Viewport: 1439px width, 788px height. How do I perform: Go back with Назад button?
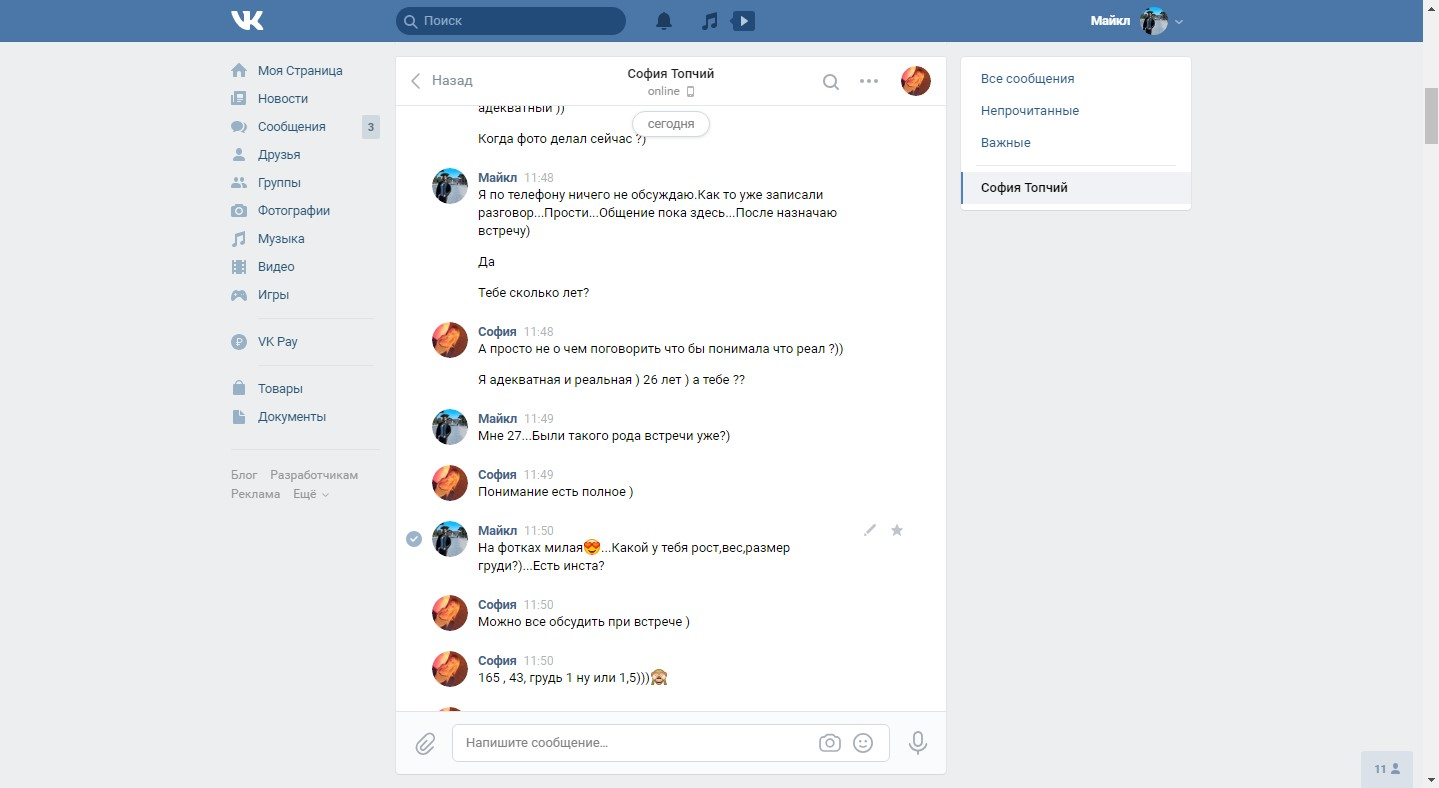[x=441, y=81]
